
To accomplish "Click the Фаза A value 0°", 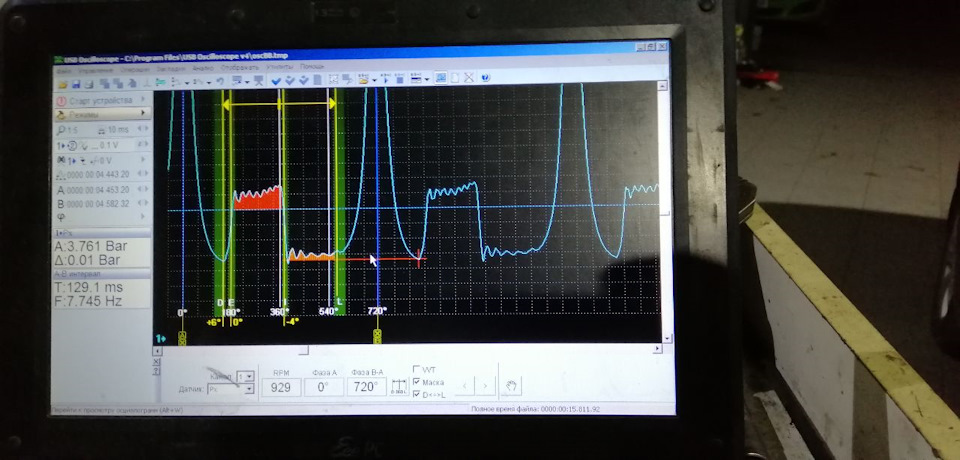I will point(323,387).
